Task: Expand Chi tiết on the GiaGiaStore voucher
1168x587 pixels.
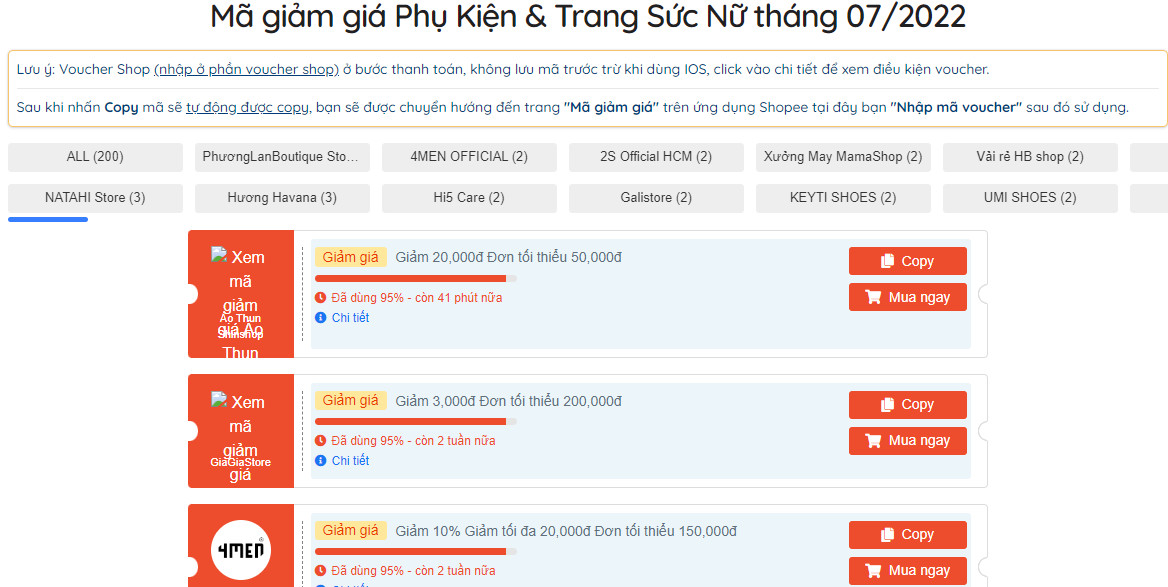Action: pos(350,461)
